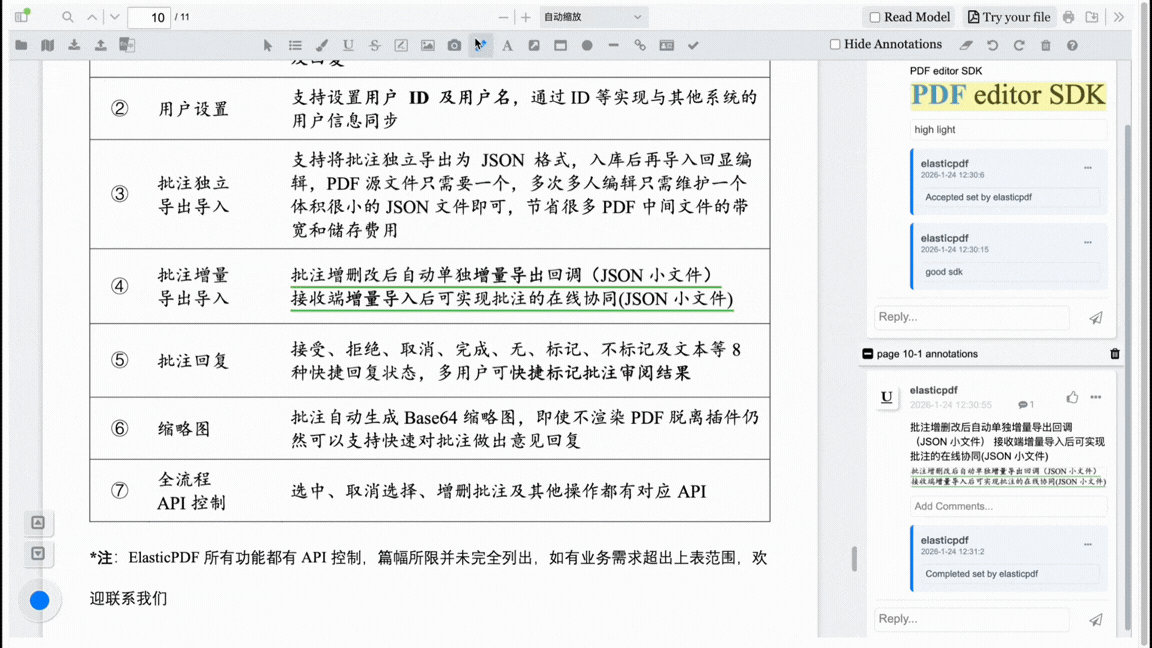Open a file with the folder icon

[x=20, y=44]
